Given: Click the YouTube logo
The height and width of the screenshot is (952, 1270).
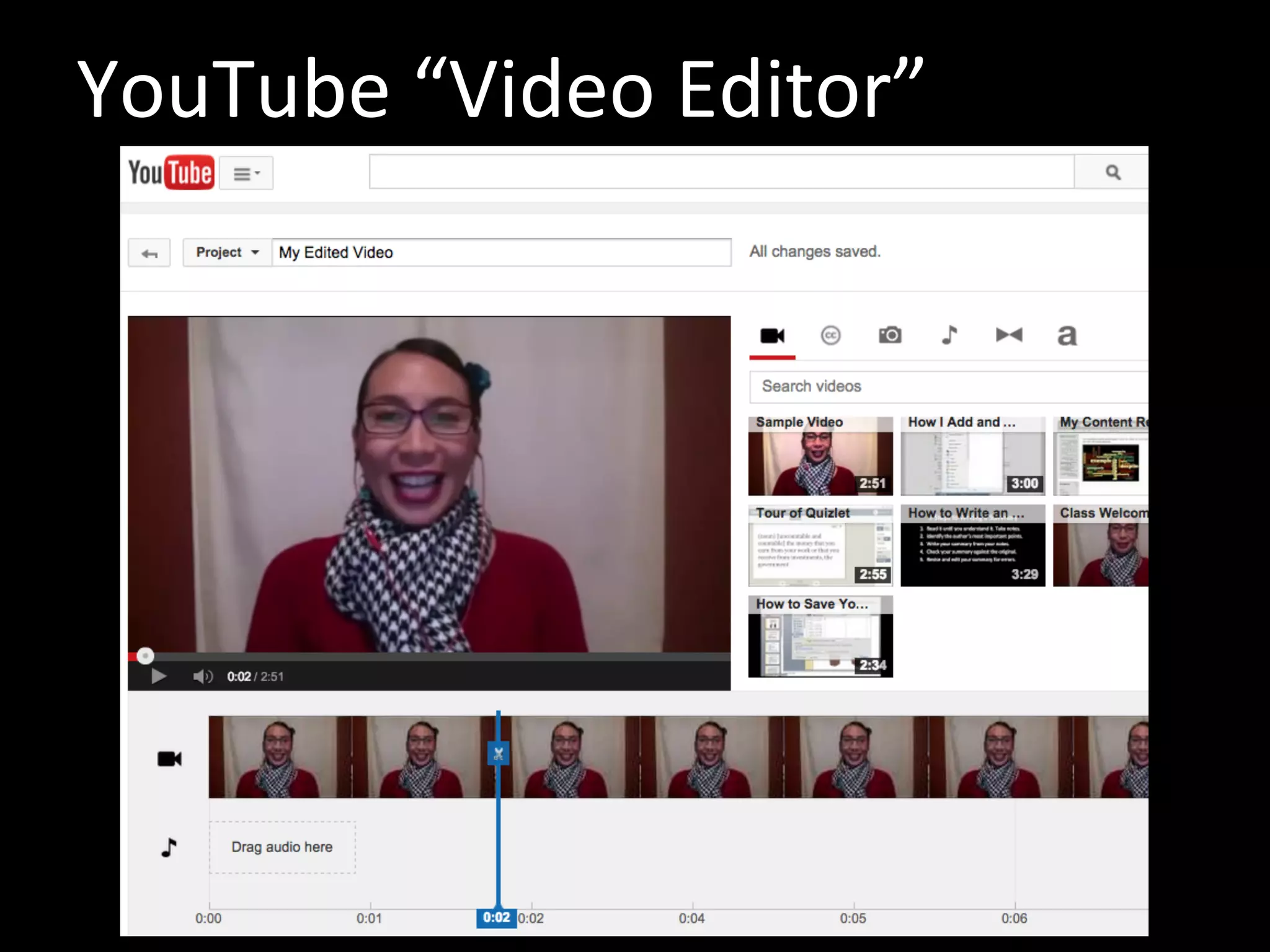Looking at the screenshot, I should coord(171,172).
